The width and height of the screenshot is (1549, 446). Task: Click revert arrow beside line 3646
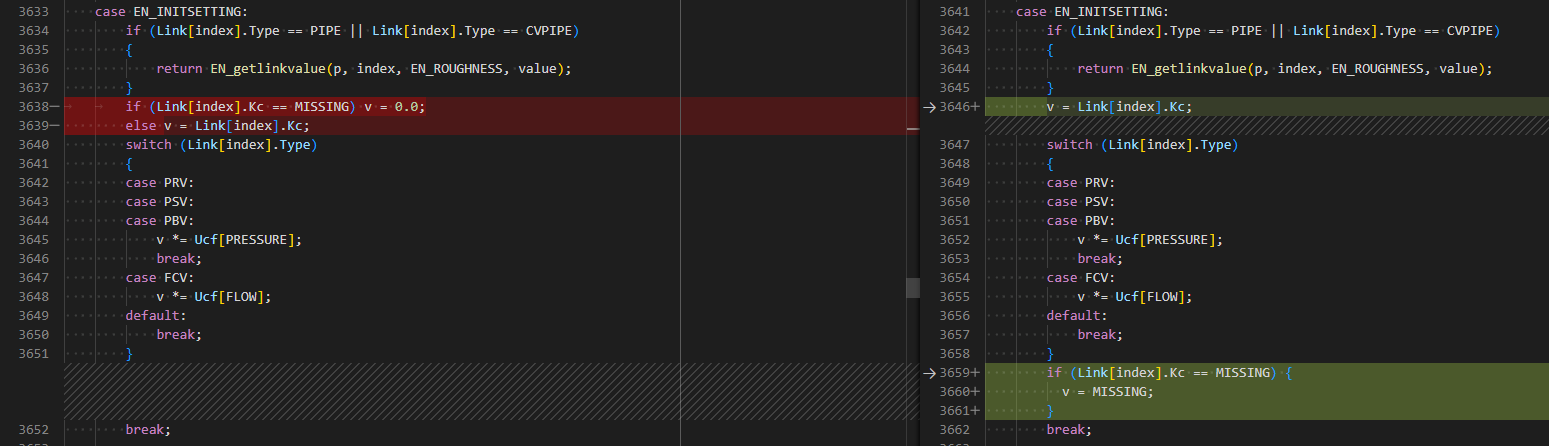tap(929, 107)
